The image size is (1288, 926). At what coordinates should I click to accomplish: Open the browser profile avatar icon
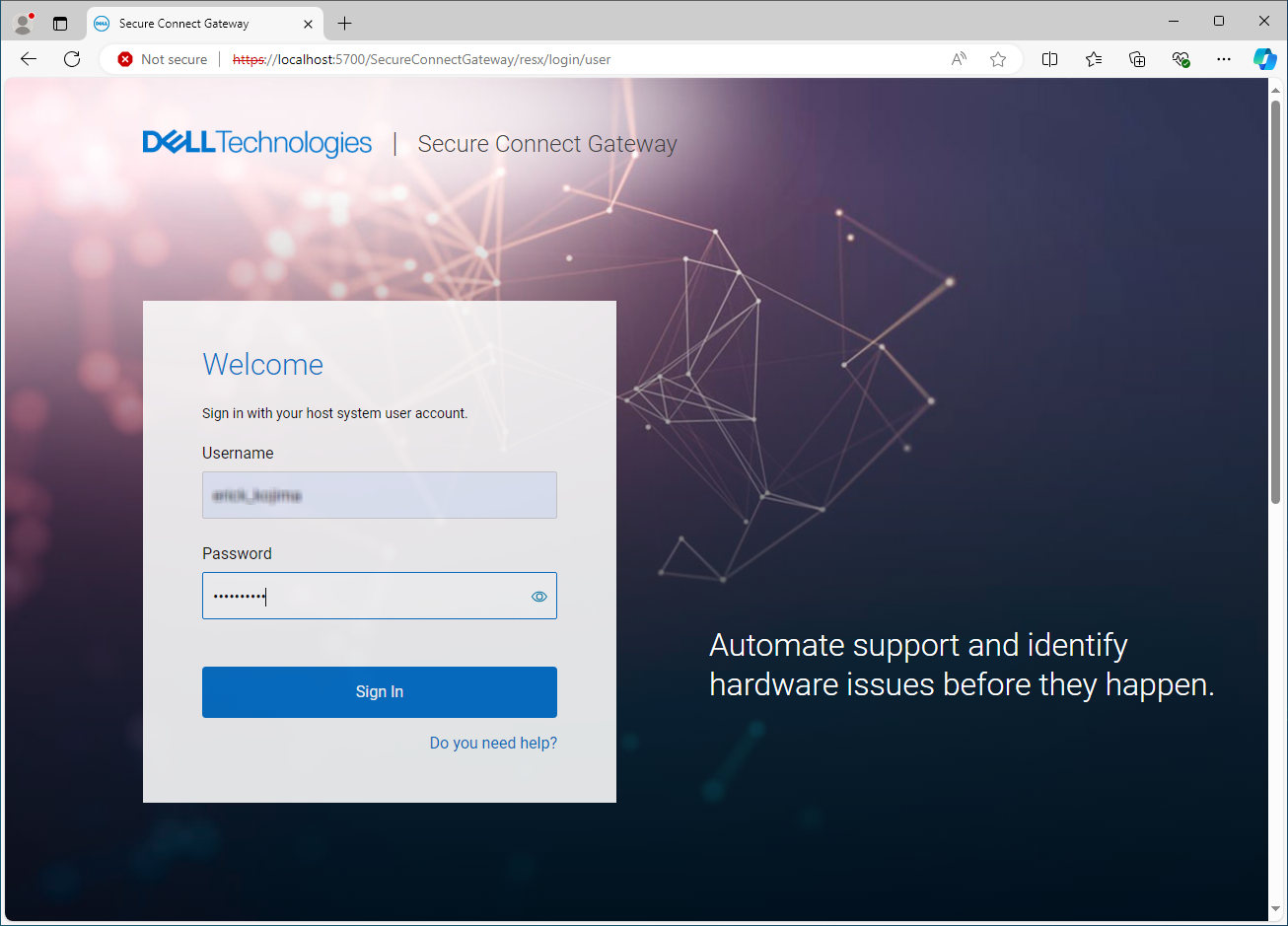(x=22, y=22)
